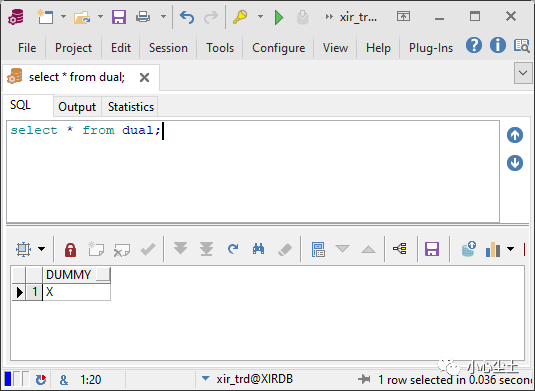Click the search manuals icon

pos(522,45)
